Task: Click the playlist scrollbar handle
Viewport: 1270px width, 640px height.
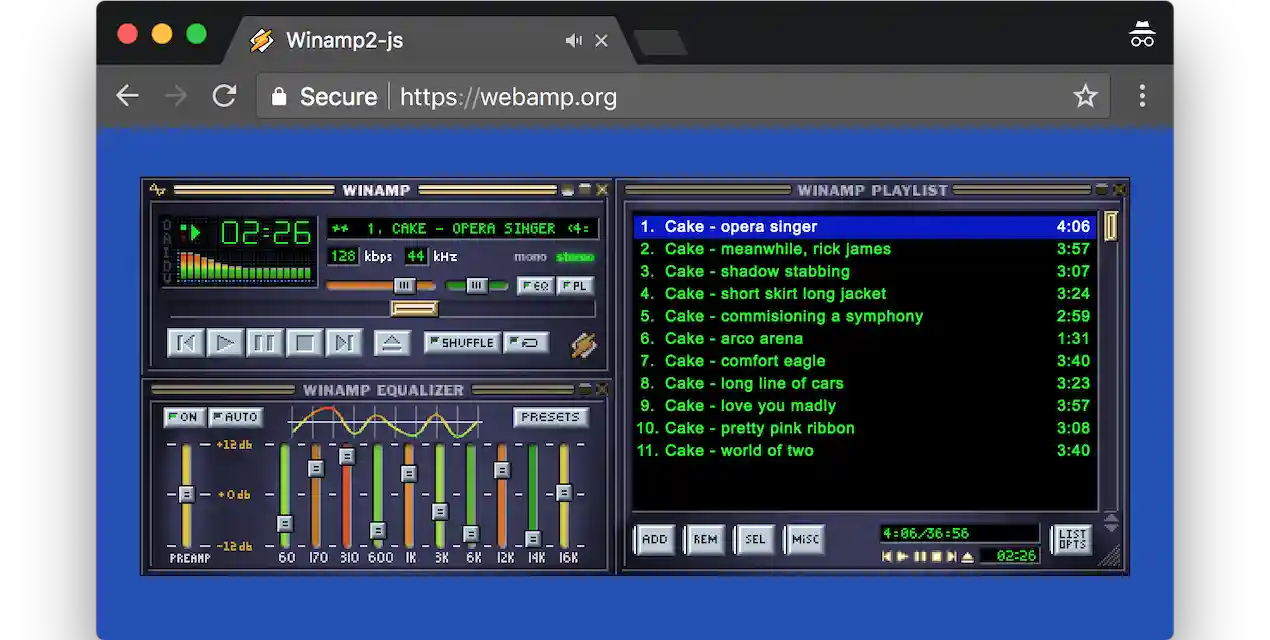Action: tap(1110, 226)
